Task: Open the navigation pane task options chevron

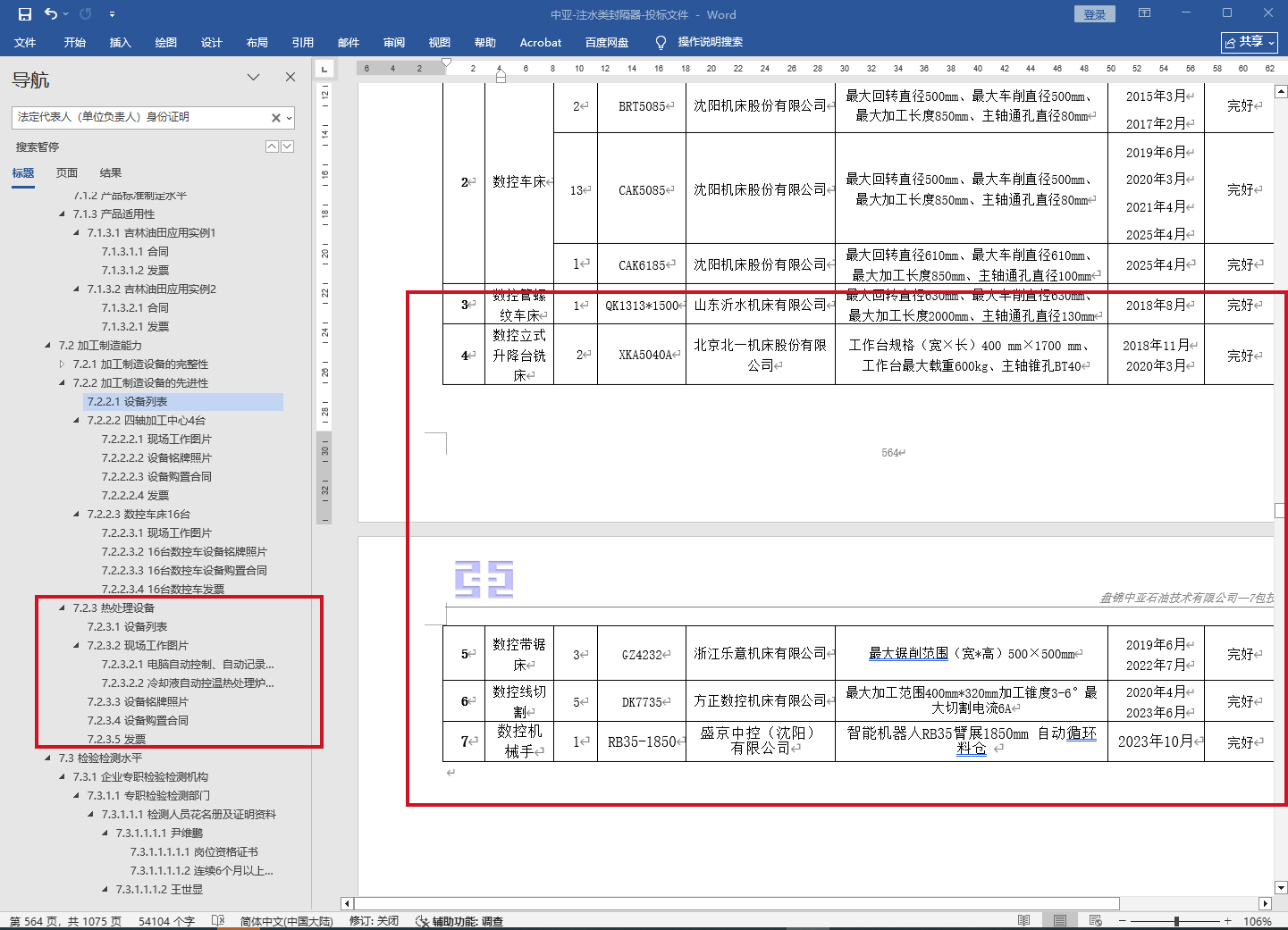Action: (254, 77)
